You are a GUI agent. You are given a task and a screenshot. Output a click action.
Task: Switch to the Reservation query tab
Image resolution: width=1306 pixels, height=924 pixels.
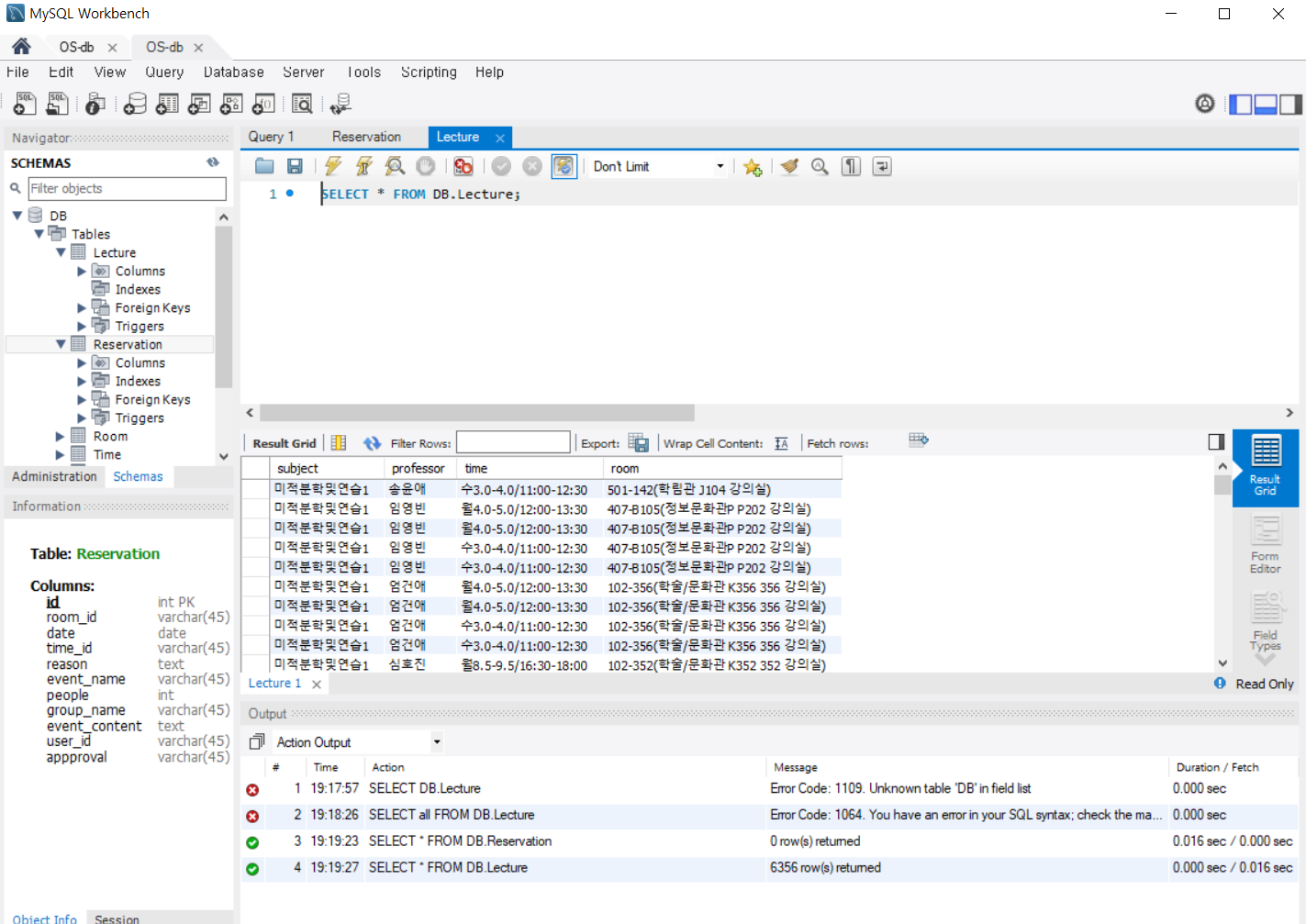(366, 137)
